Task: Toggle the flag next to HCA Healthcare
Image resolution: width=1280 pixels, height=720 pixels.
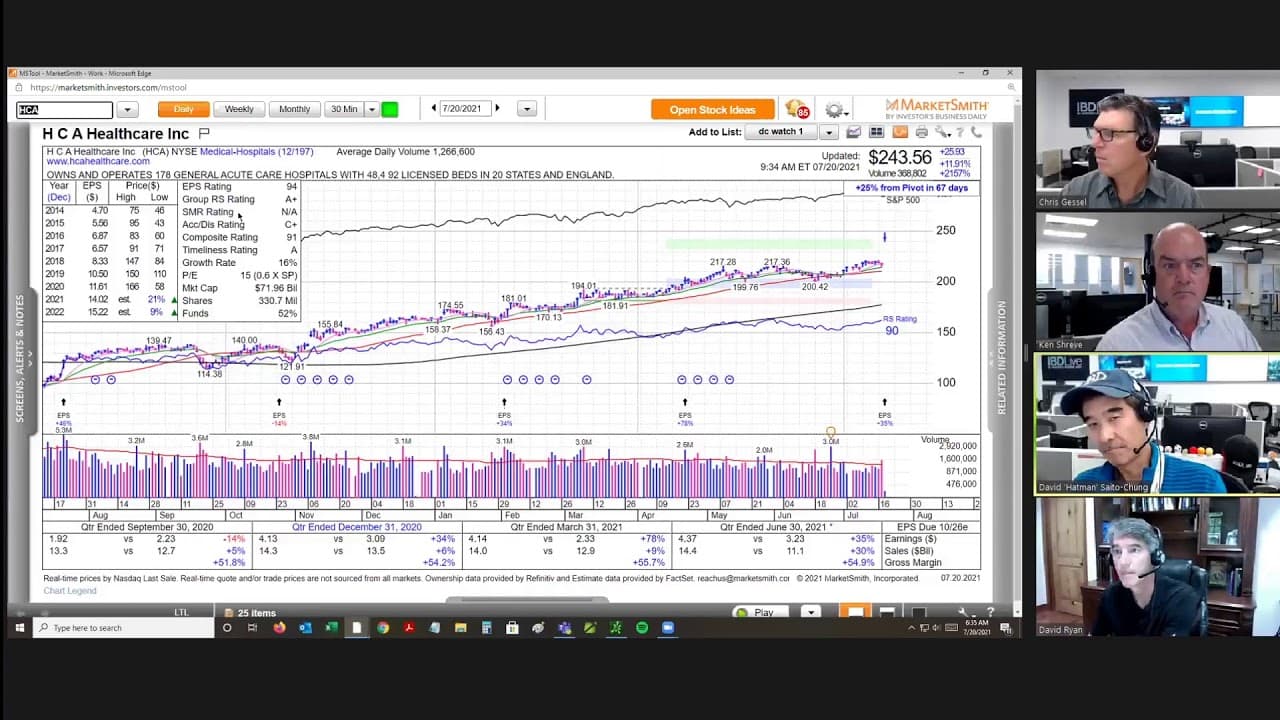Action: (204, 133)
